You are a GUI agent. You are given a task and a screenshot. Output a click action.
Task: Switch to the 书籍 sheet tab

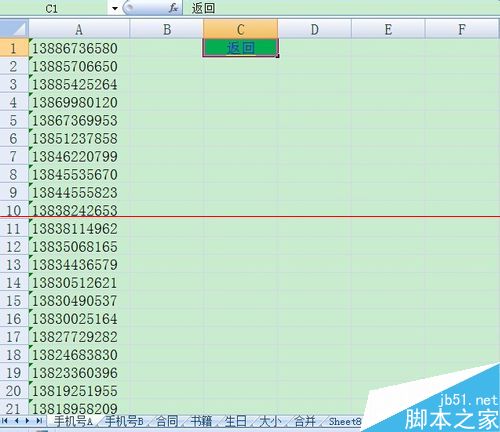pos(201,422)
